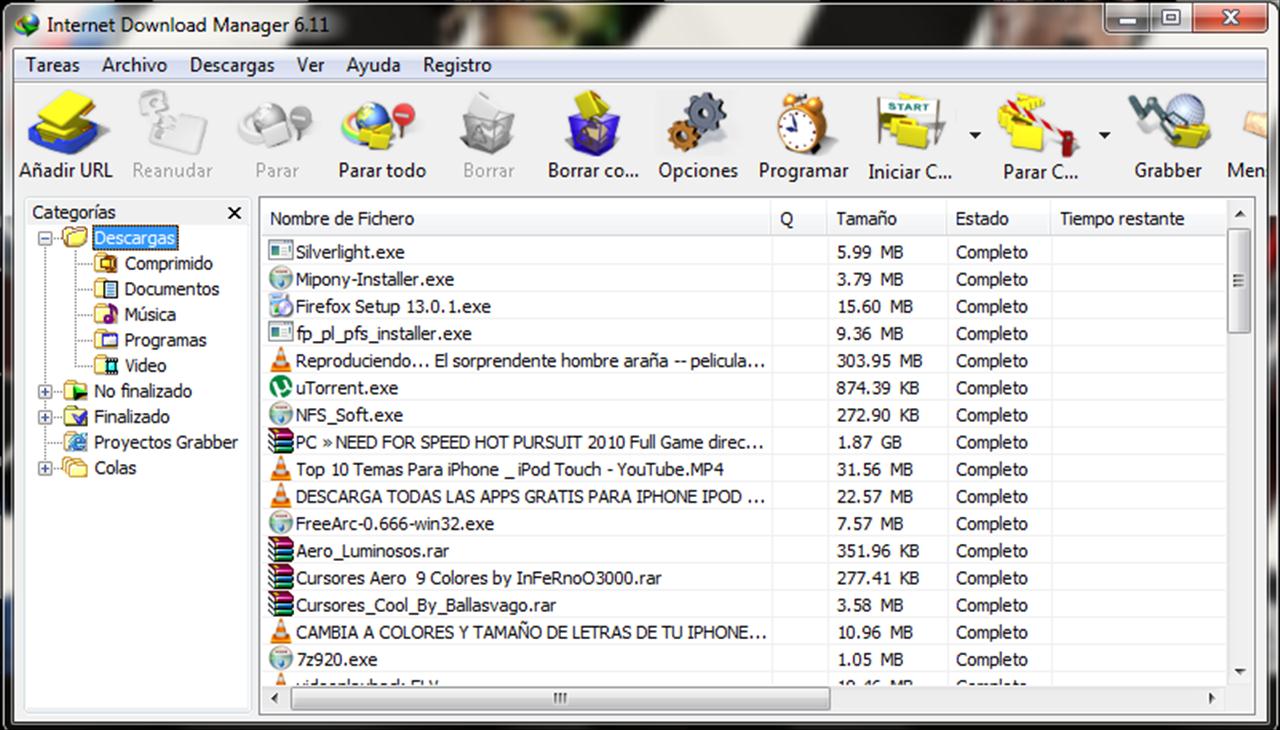Viewport: 1280px width, 730px height.
Task: Click the Añadir URL toolbar icon
Action: 66,125
